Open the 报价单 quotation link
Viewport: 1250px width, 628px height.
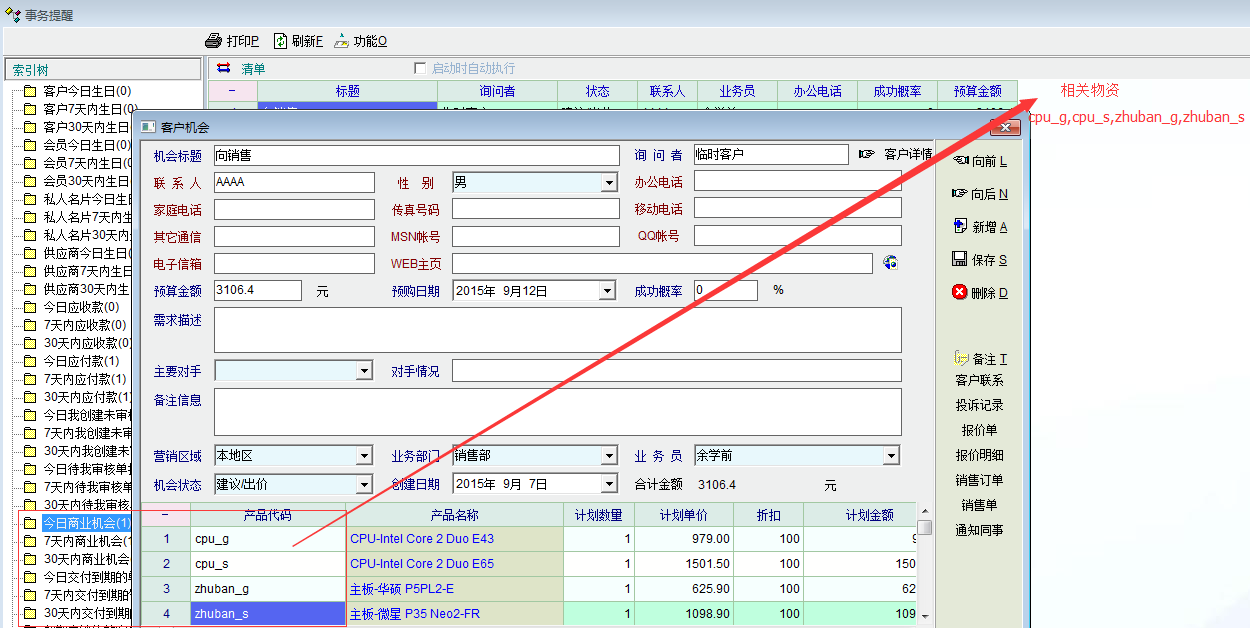979,430
